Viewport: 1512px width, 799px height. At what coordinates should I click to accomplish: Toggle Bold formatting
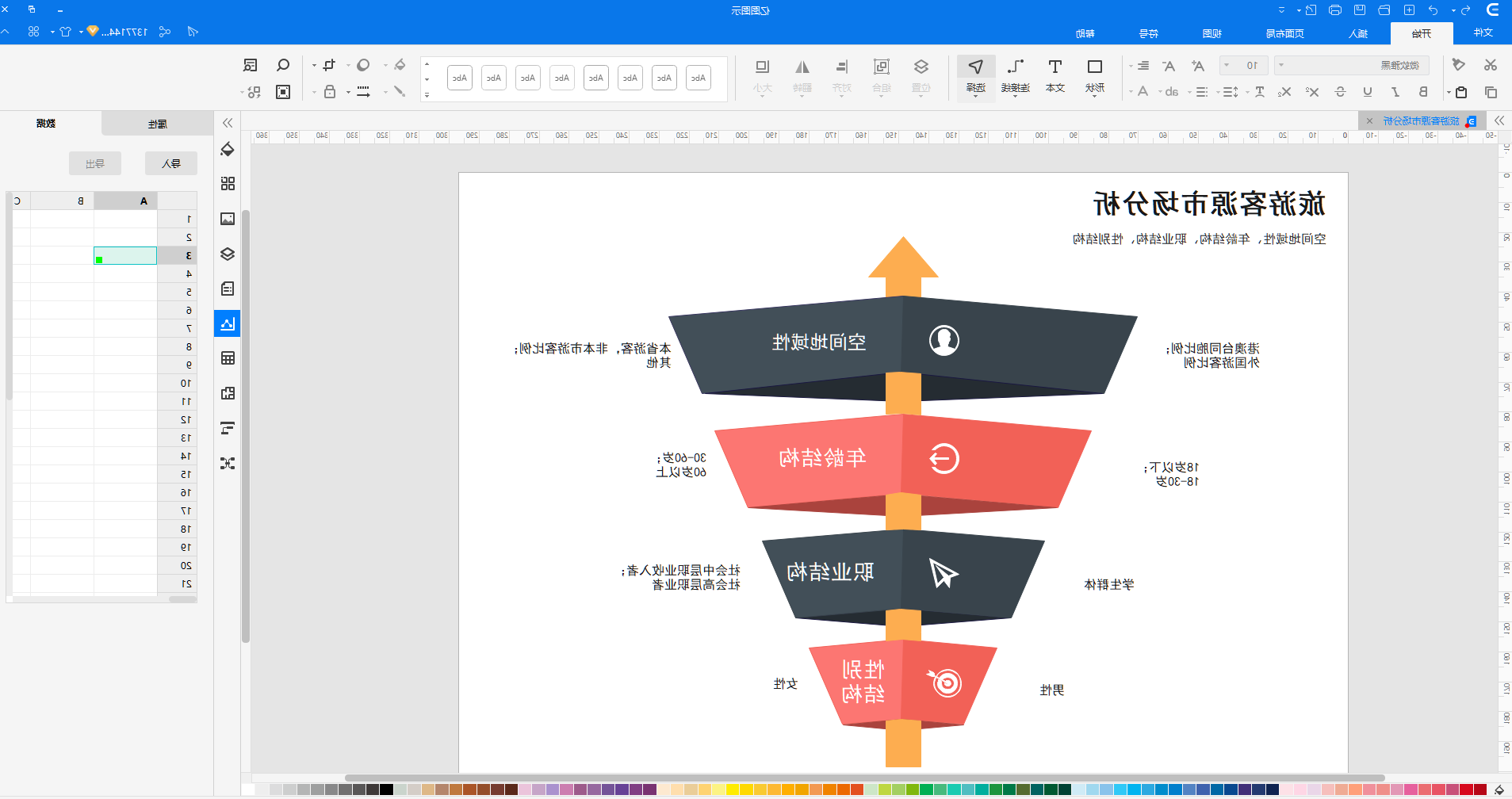pos(1423,92)
